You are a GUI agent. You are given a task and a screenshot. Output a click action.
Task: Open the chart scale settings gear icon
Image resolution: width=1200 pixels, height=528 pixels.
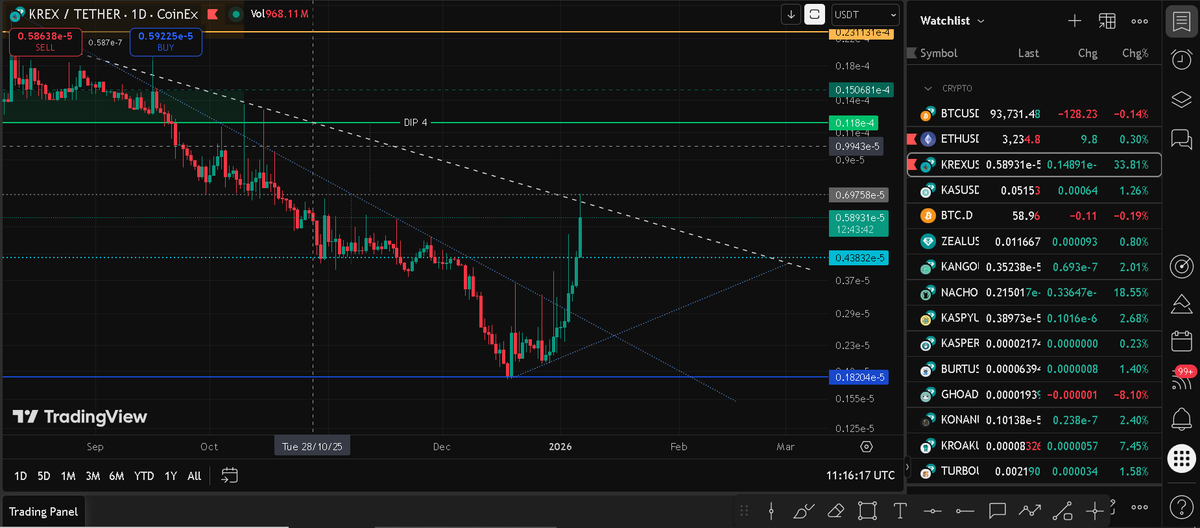pyautogui.click(x=866, y=446)
